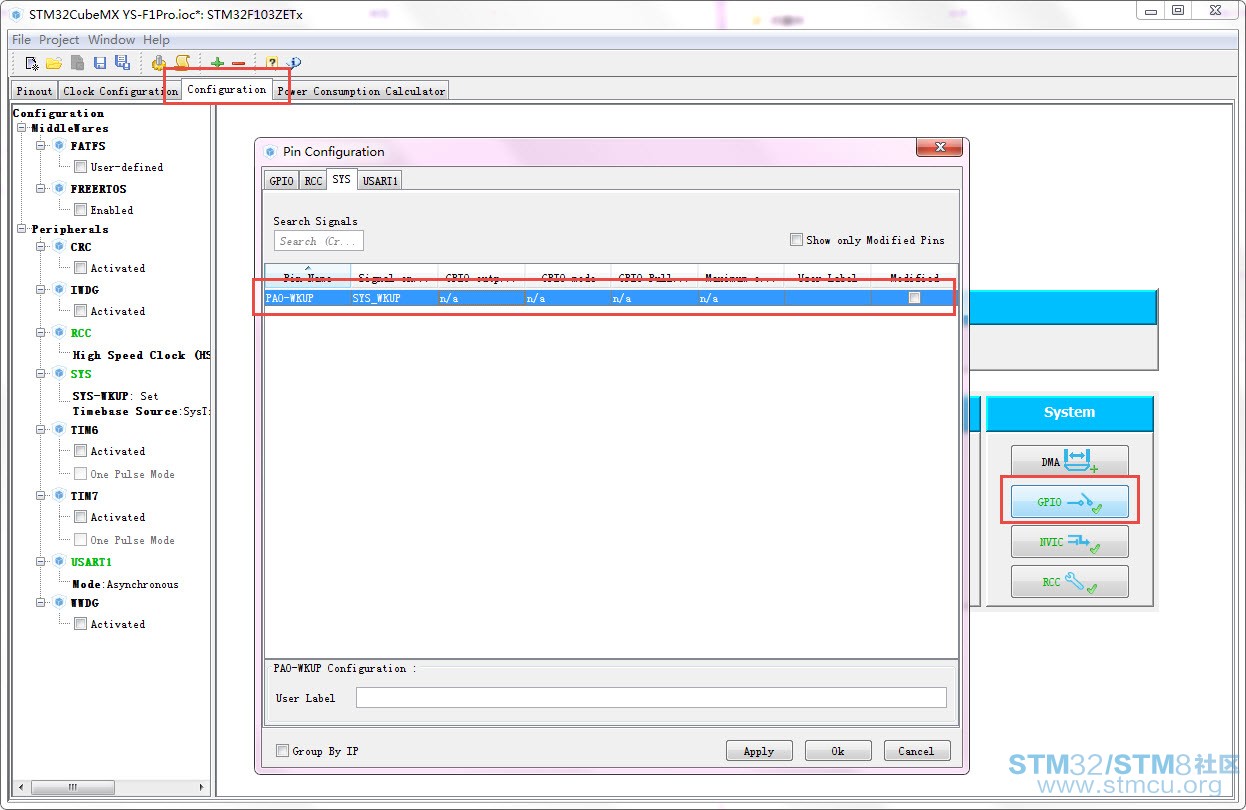
Task: Click the User Label text field
Action: pyautogui.click(x=651, y=698)
